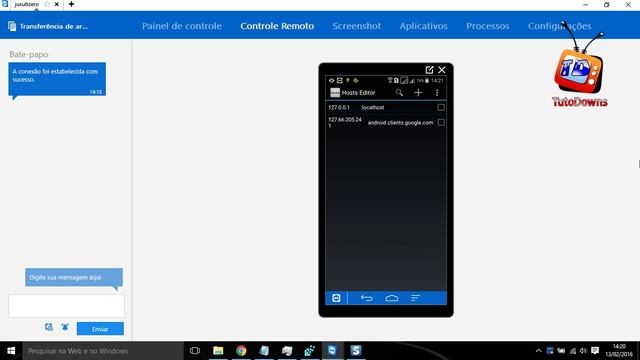Viewport: 640px width, 360px height.
Task: Open the Screenshot tab
Action: point(356,26)
